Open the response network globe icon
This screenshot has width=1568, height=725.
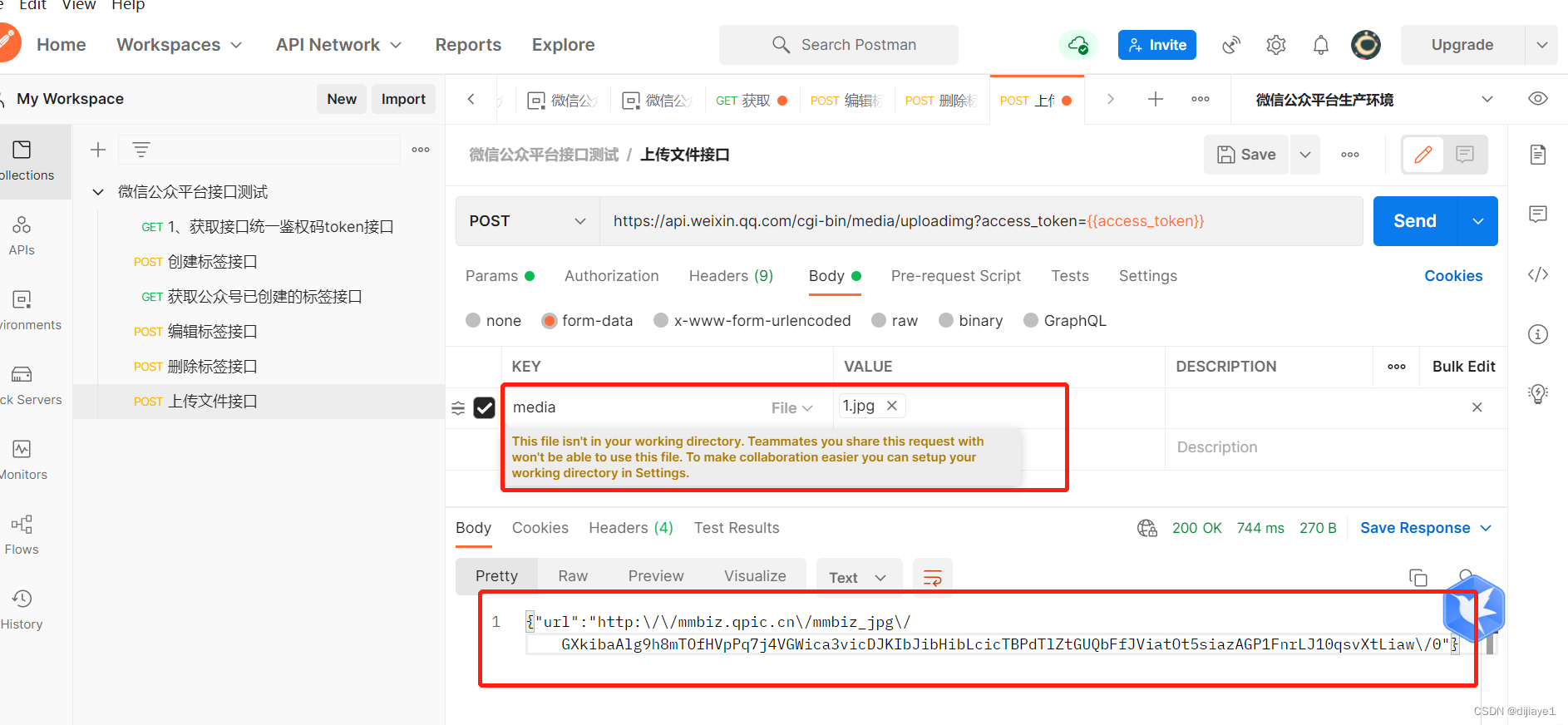coord(1147,528)
